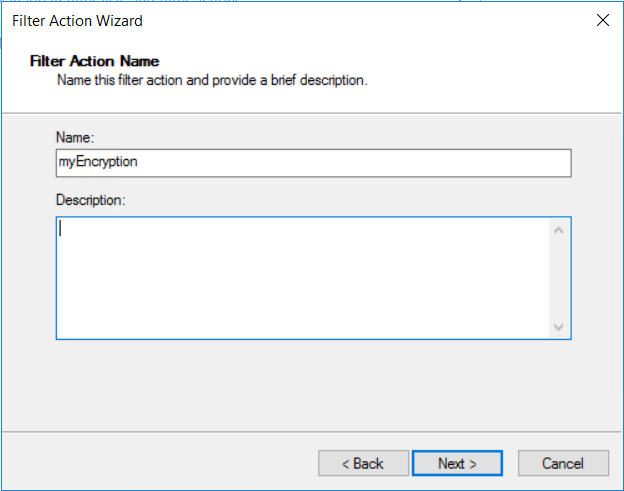Close the wizard with the X icon
The height and width of the screenshot is (491, 624).
602,20
